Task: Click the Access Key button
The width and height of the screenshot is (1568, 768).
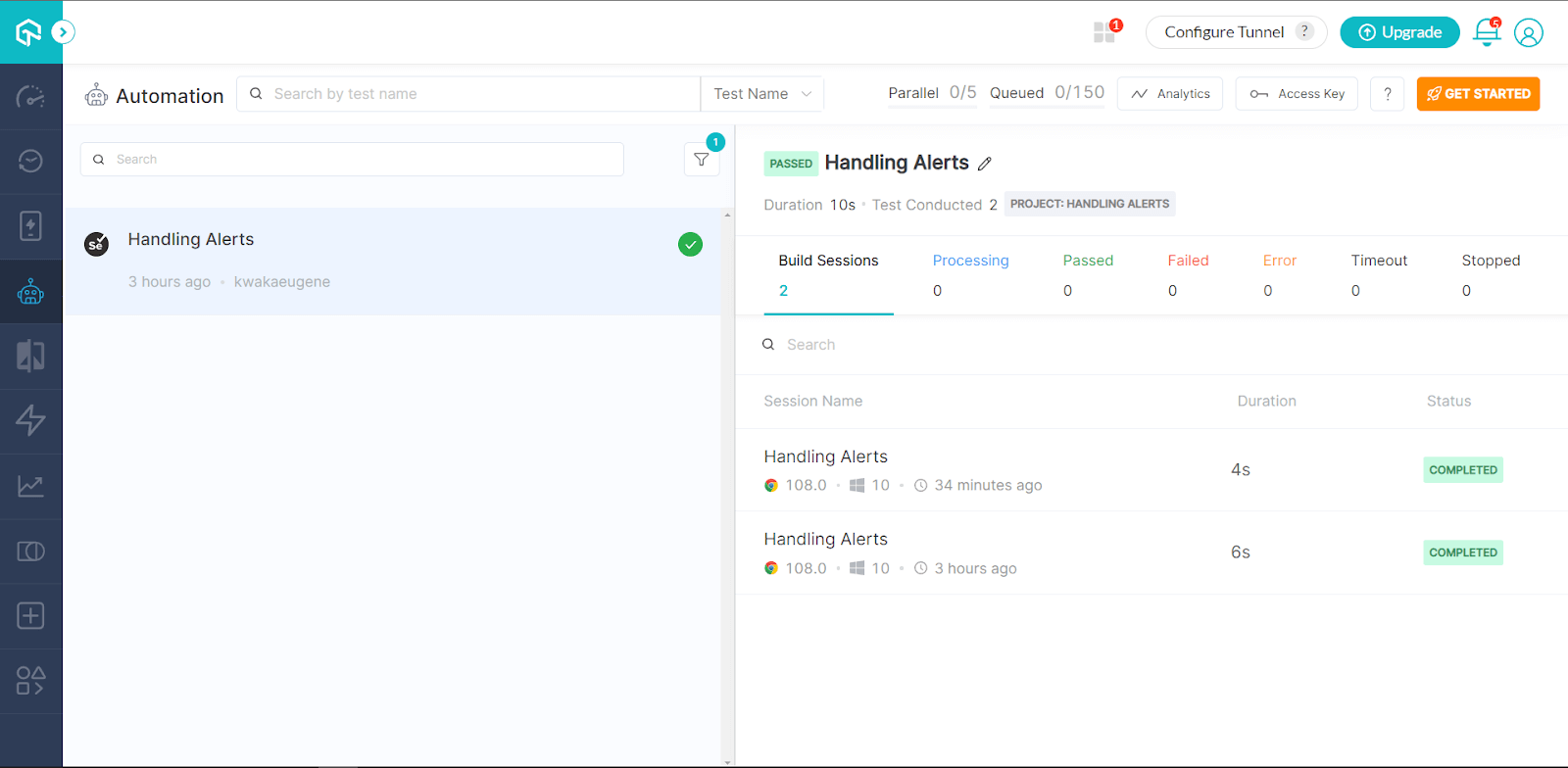Action: click(x=1297, y=94)
